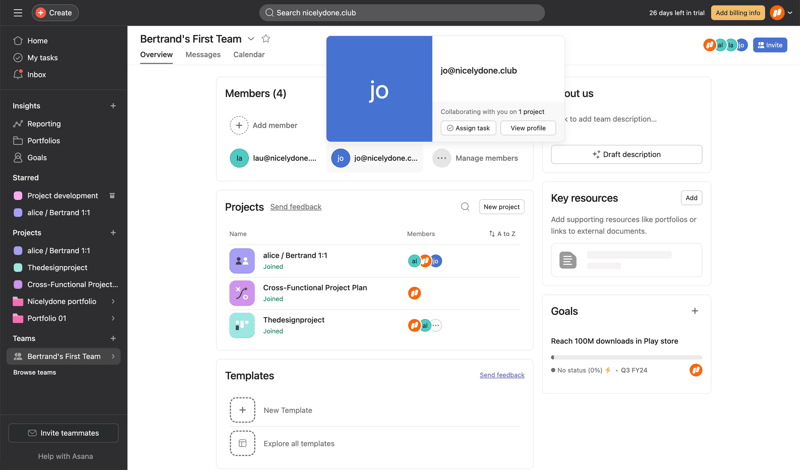This screenshot has height=470, width=800.
Task: Expand Bertrand's First Team chevron in sidebar
Action: tap(113, 356)
